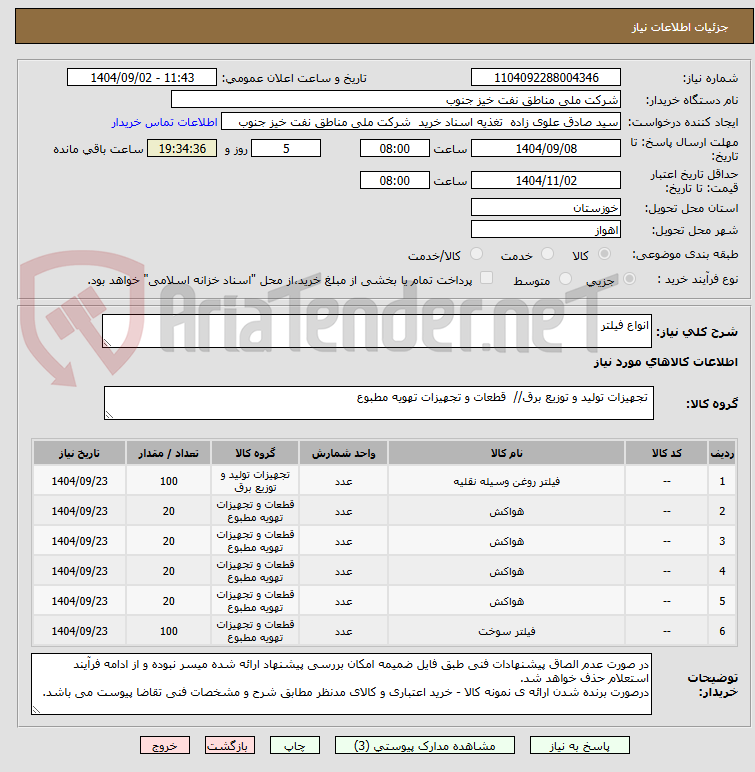Click the buyer notes text area
Screen dimensions: 755x772
(341, 684)
